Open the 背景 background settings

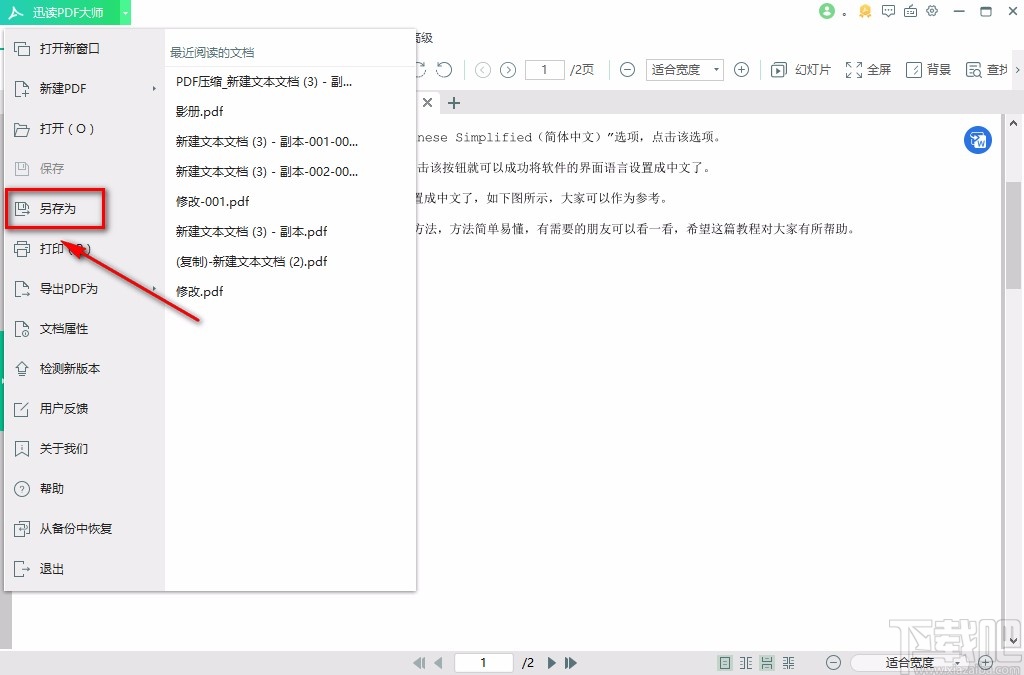tap(927, 70)
